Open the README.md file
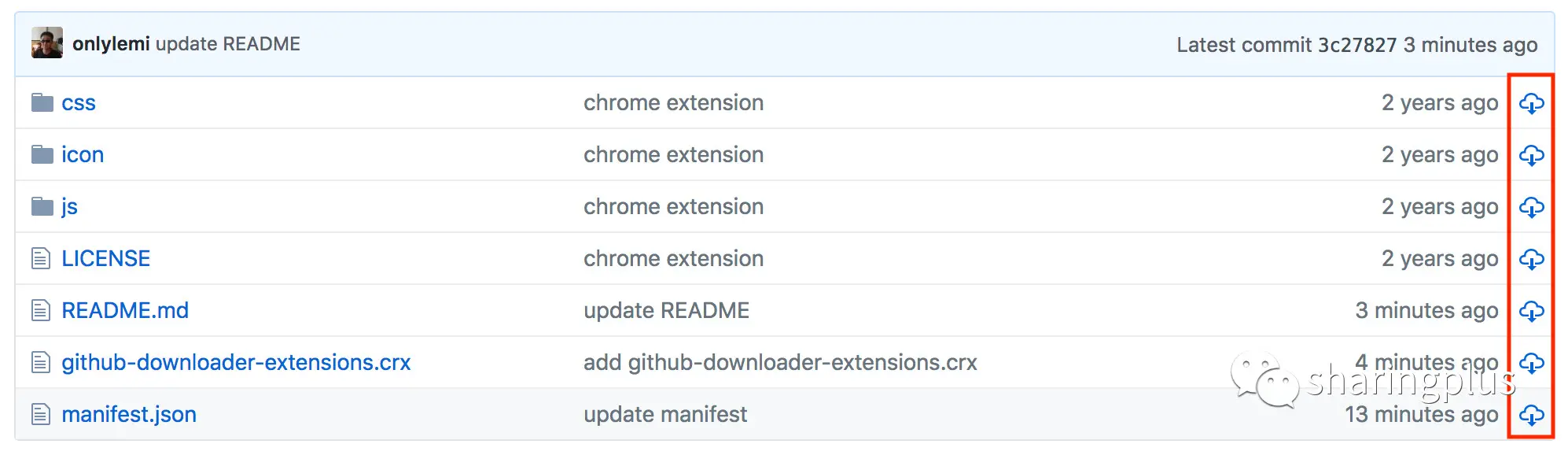This screenshot has width=1568, height=455. [125, 311]
